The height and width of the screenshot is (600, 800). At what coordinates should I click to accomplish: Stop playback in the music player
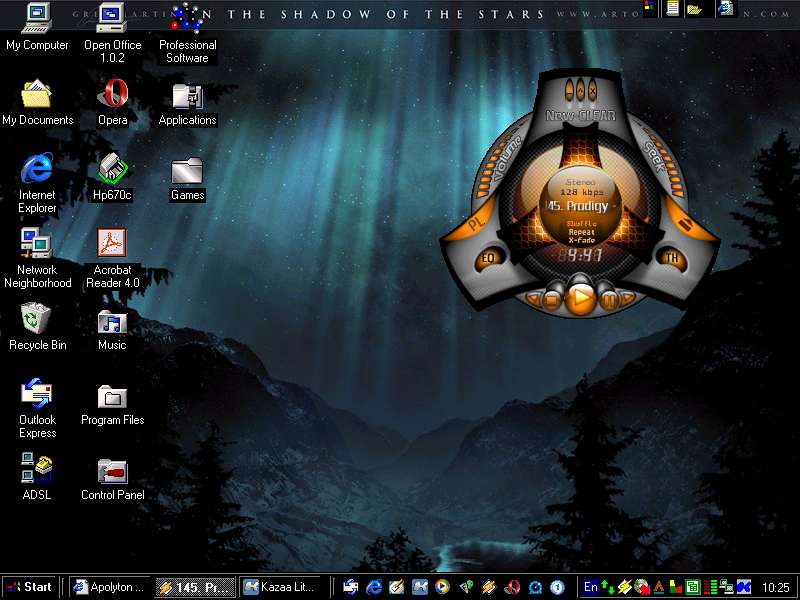pyautogui.click(x=553, y=298)
